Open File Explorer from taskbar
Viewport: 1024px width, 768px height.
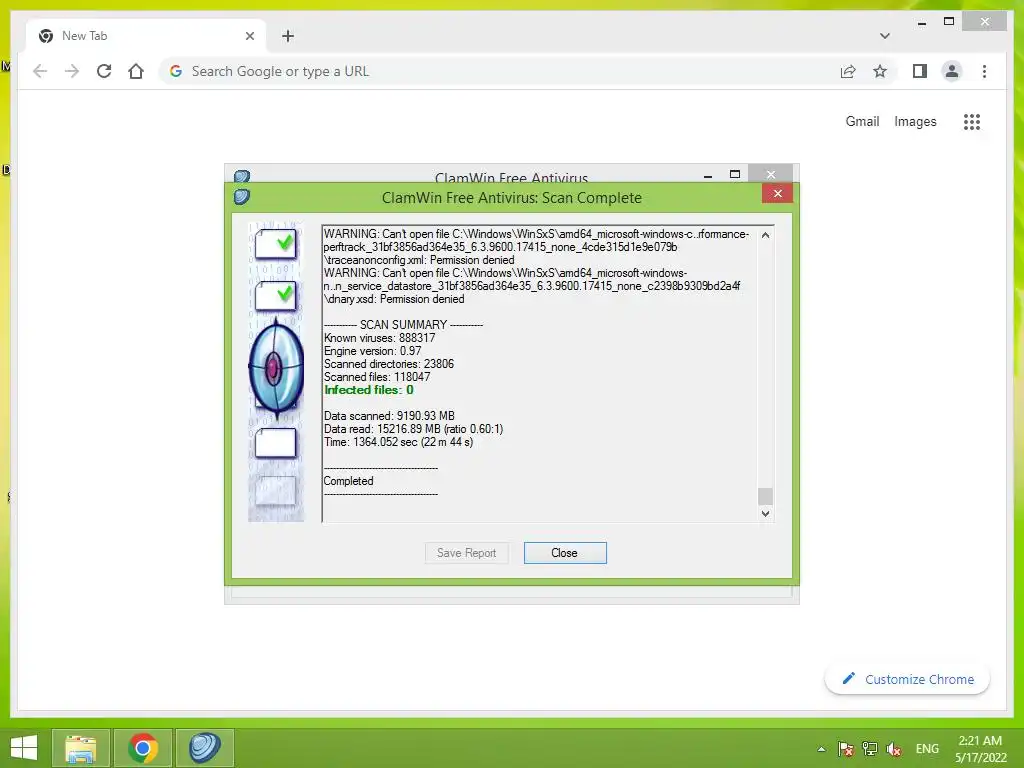click(80, 748)
